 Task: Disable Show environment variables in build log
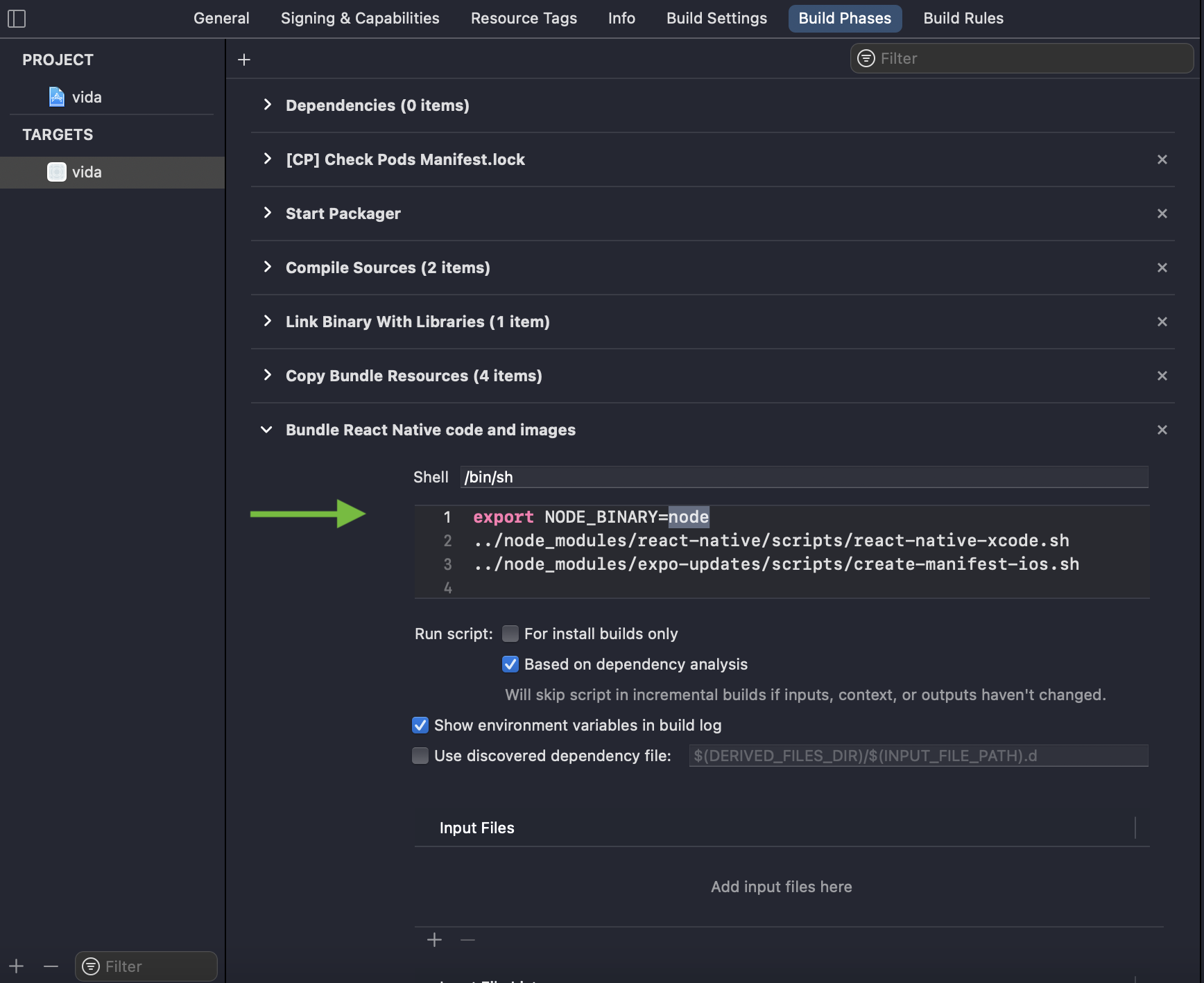point(420,725)
